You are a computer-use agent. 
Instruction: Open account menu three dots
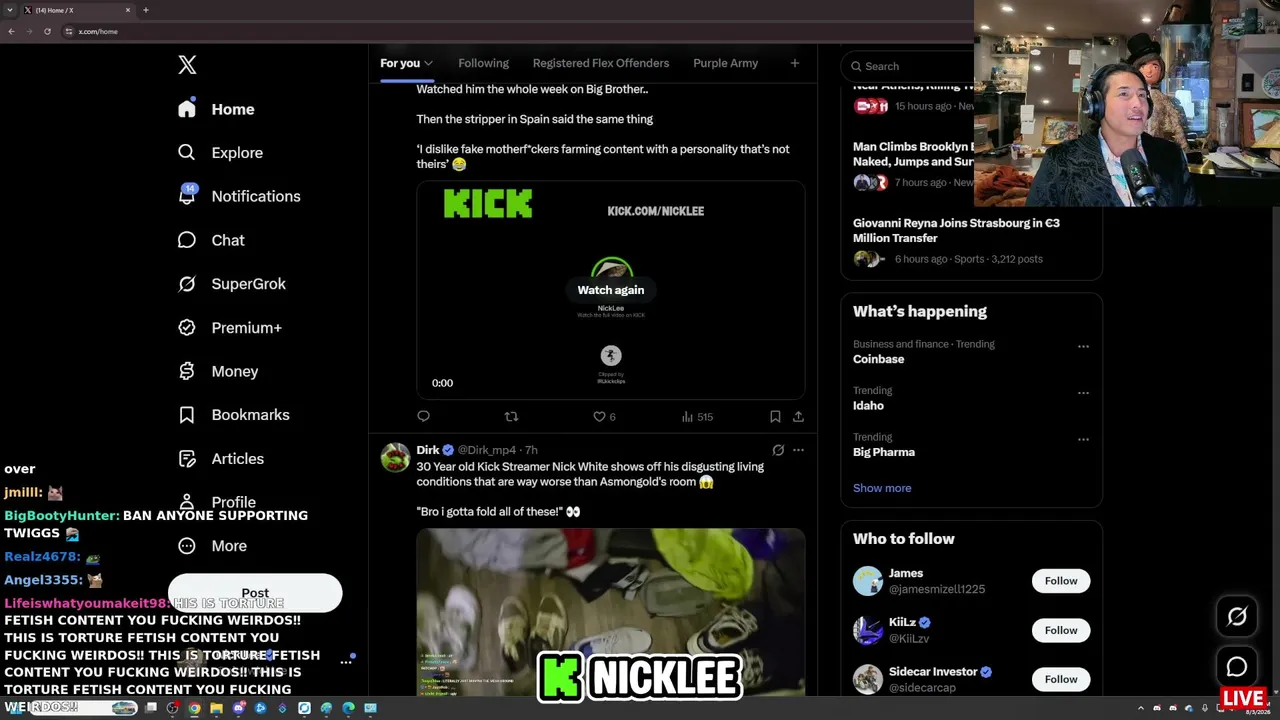coord(346,661)
